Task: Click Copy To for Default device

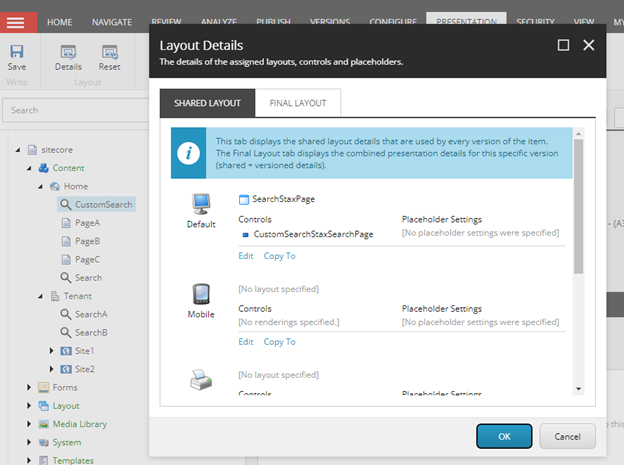Action: pos(279,256)
